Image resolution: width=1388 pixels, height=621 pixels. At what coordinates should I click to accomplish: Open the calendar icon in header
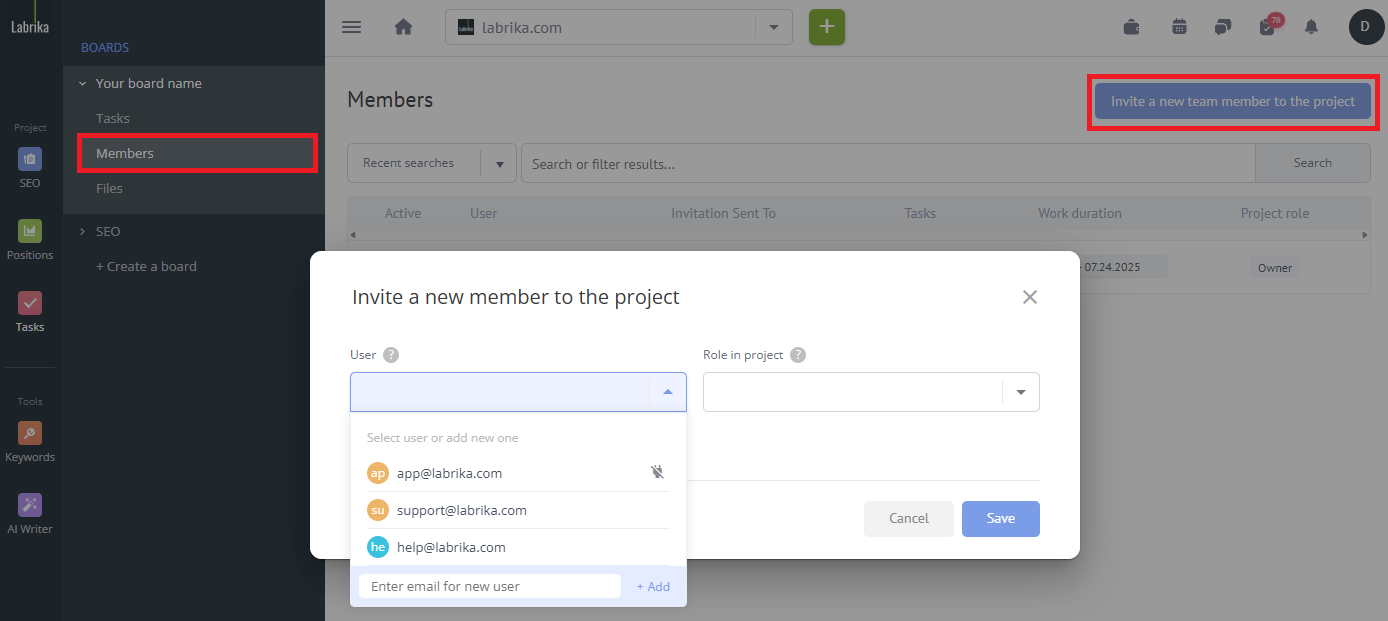(x=1179, y=27)
